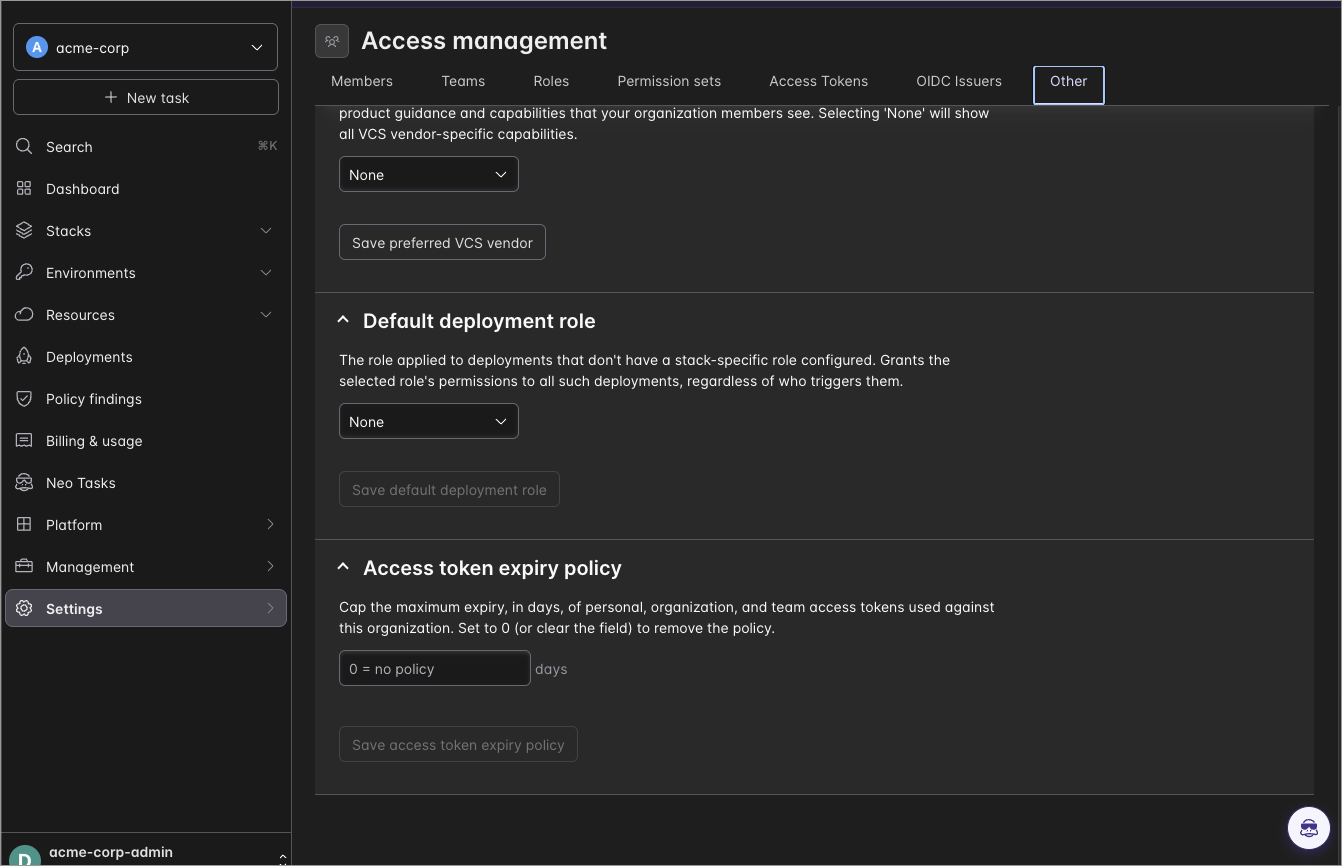Switch to the Roles tab

[551, 81]
